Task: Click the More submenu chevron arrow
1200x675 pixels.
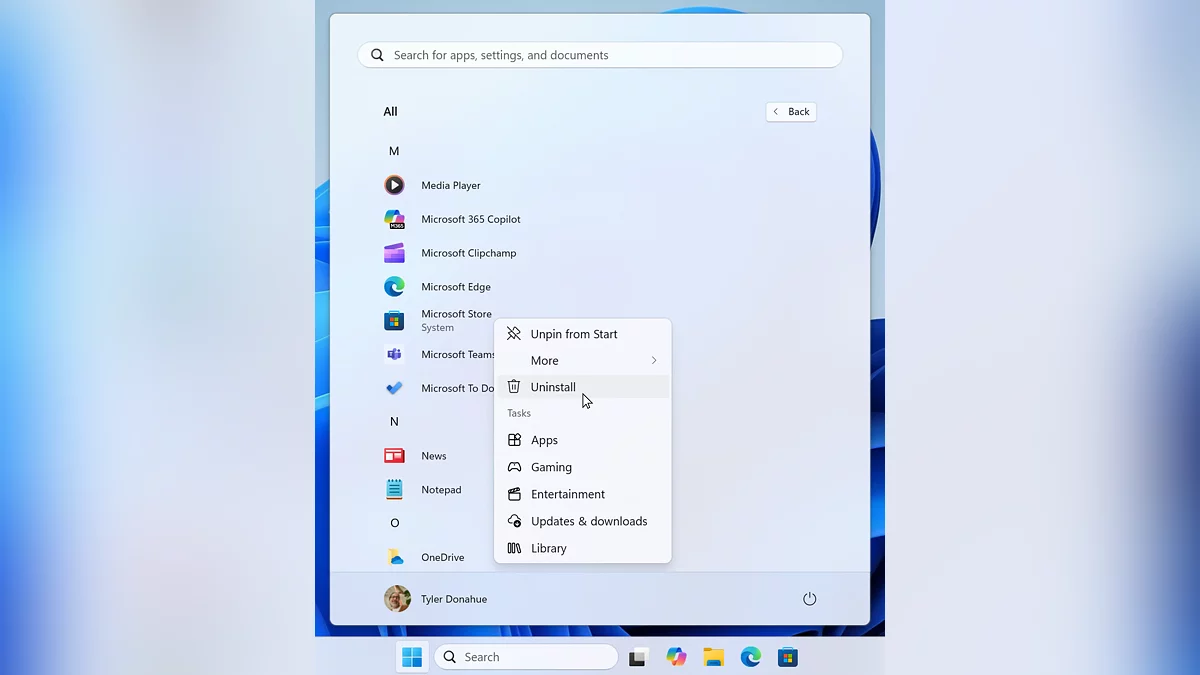Action: (x=654, y=360)
